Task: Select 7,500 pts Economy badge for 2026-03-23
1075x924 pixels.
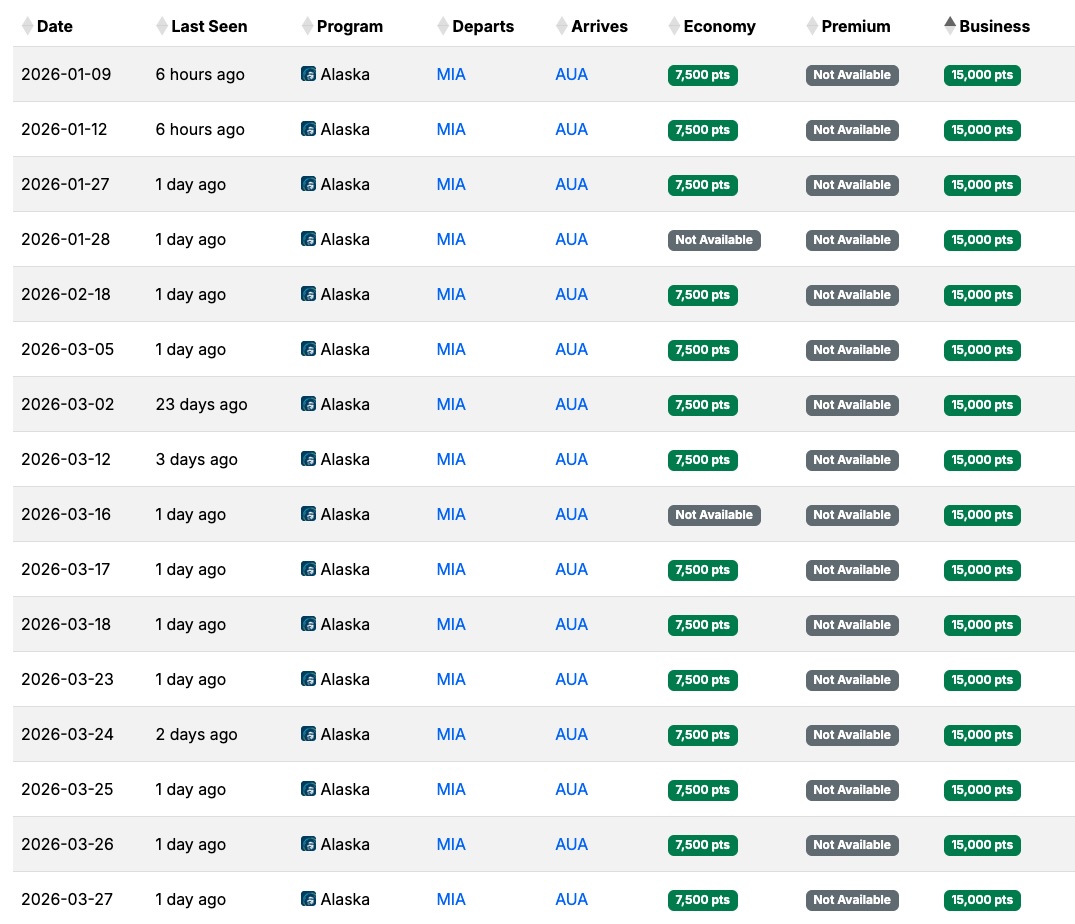Action: [703, 680]
